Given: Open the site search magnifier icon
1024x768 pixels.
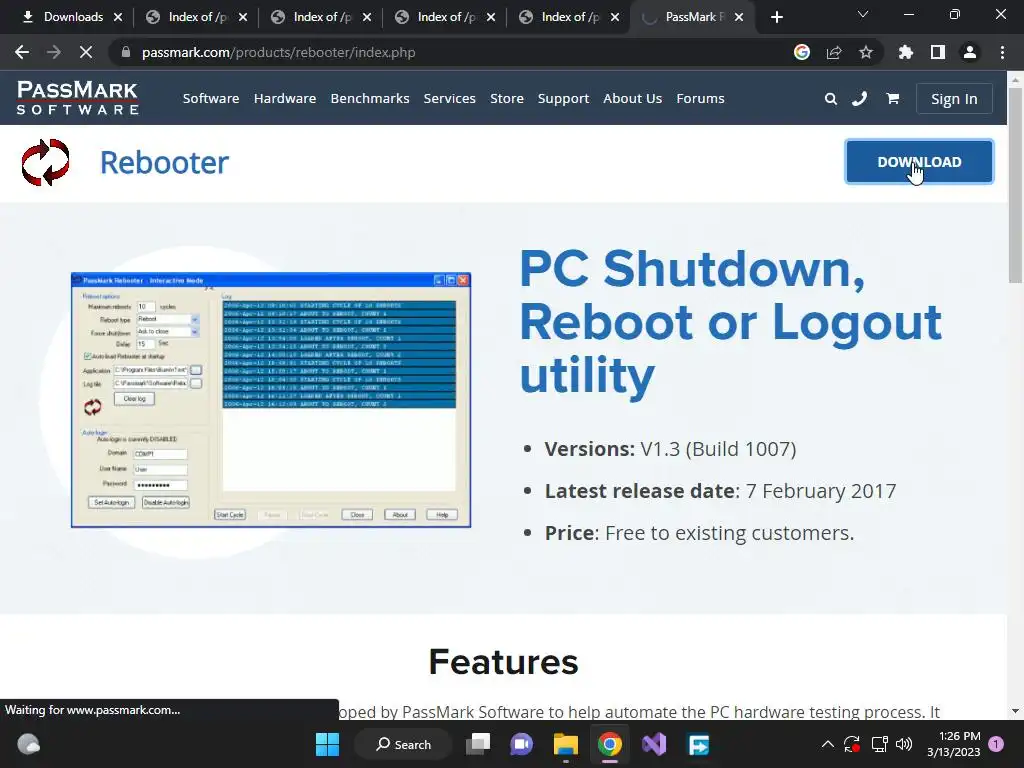Looking at the screenshot, I should coord(830,99).
